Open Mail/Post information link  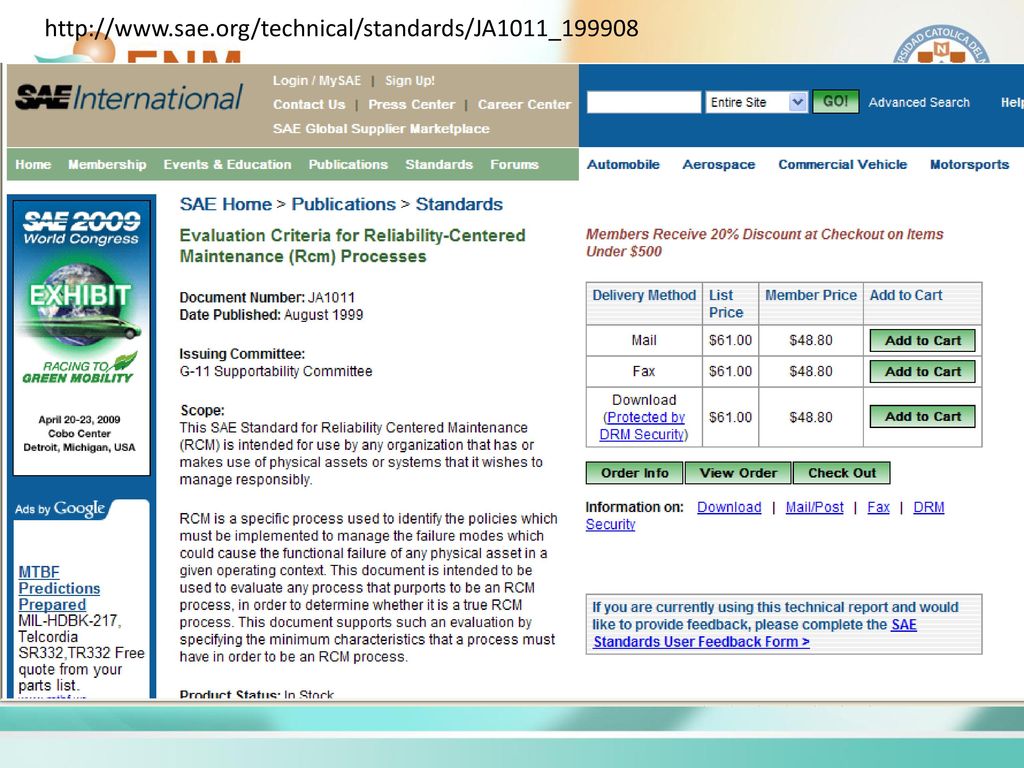pos(814,507)
